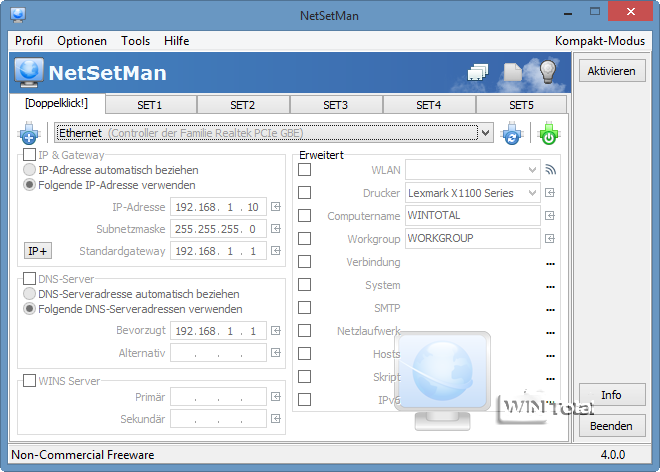The height and width of the screenshot is (472, 660).
Task: Tick the Workgroup checkbox
Action: [x=304, y=239]
